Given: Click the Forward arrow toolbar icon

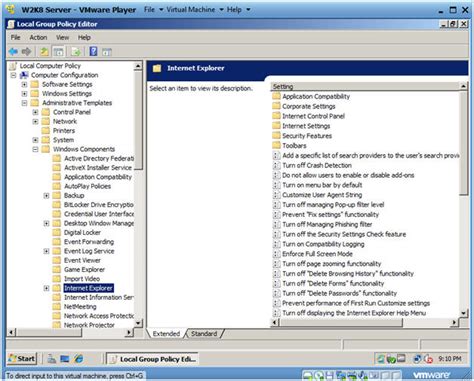Looking at the screenshot, I should click(27, 52).
